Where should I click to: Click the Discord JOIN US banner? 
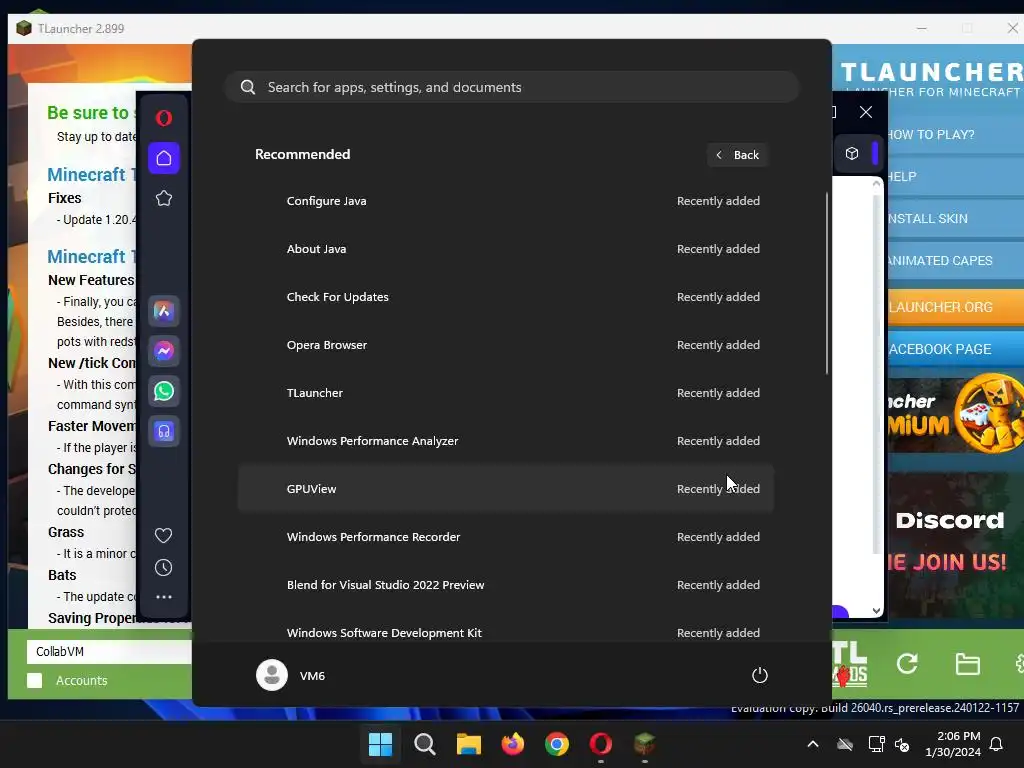click(x=955, y=544)
